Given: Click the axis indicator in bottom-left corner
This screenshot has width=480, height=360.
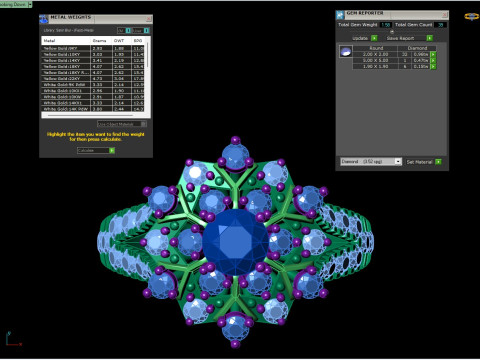Looking at the screenshot, I should (x=13, y=339).
